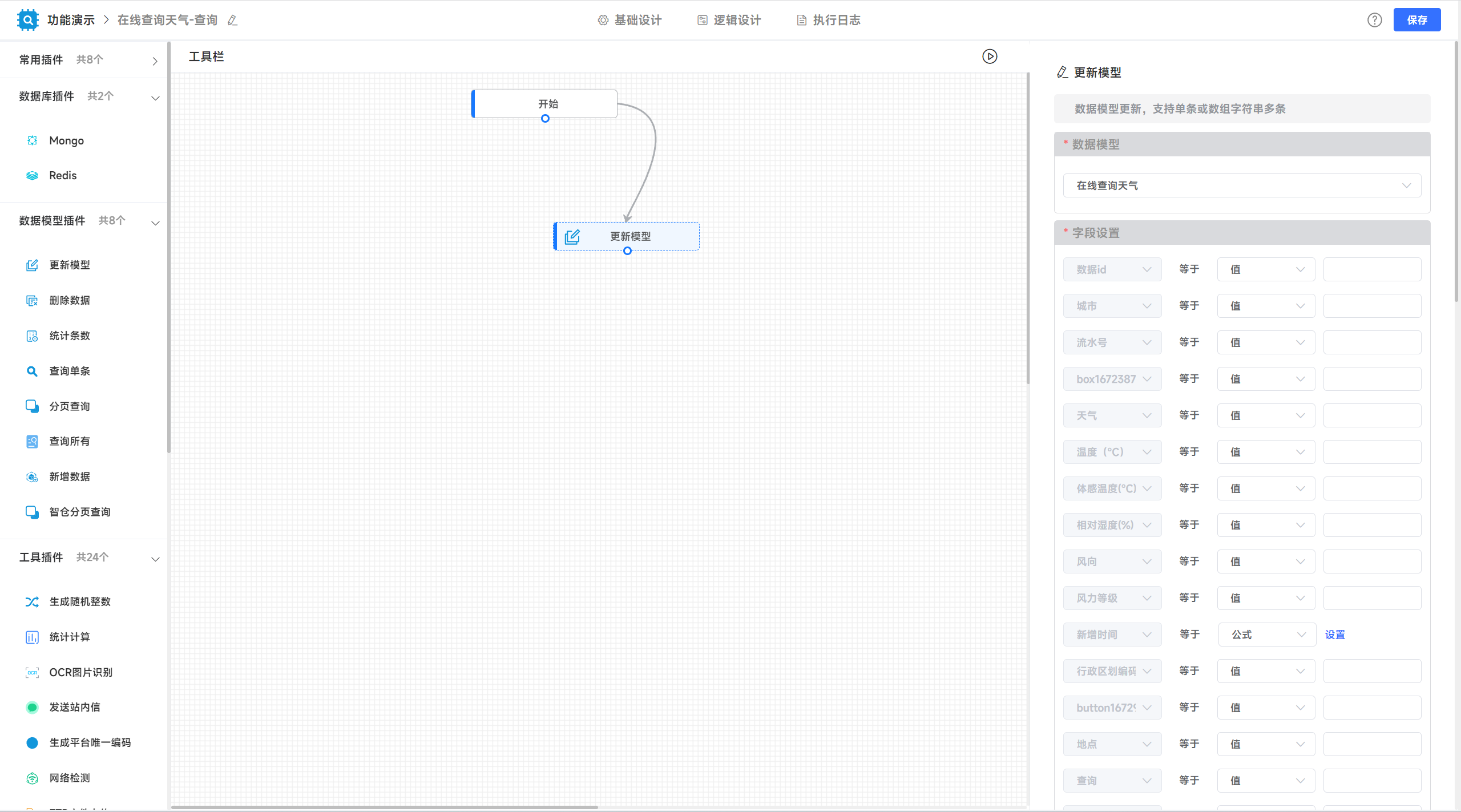The image size is (1461, 812).
Task: Open the 城市 field dropdown
Action: (x=1112, y=306)
